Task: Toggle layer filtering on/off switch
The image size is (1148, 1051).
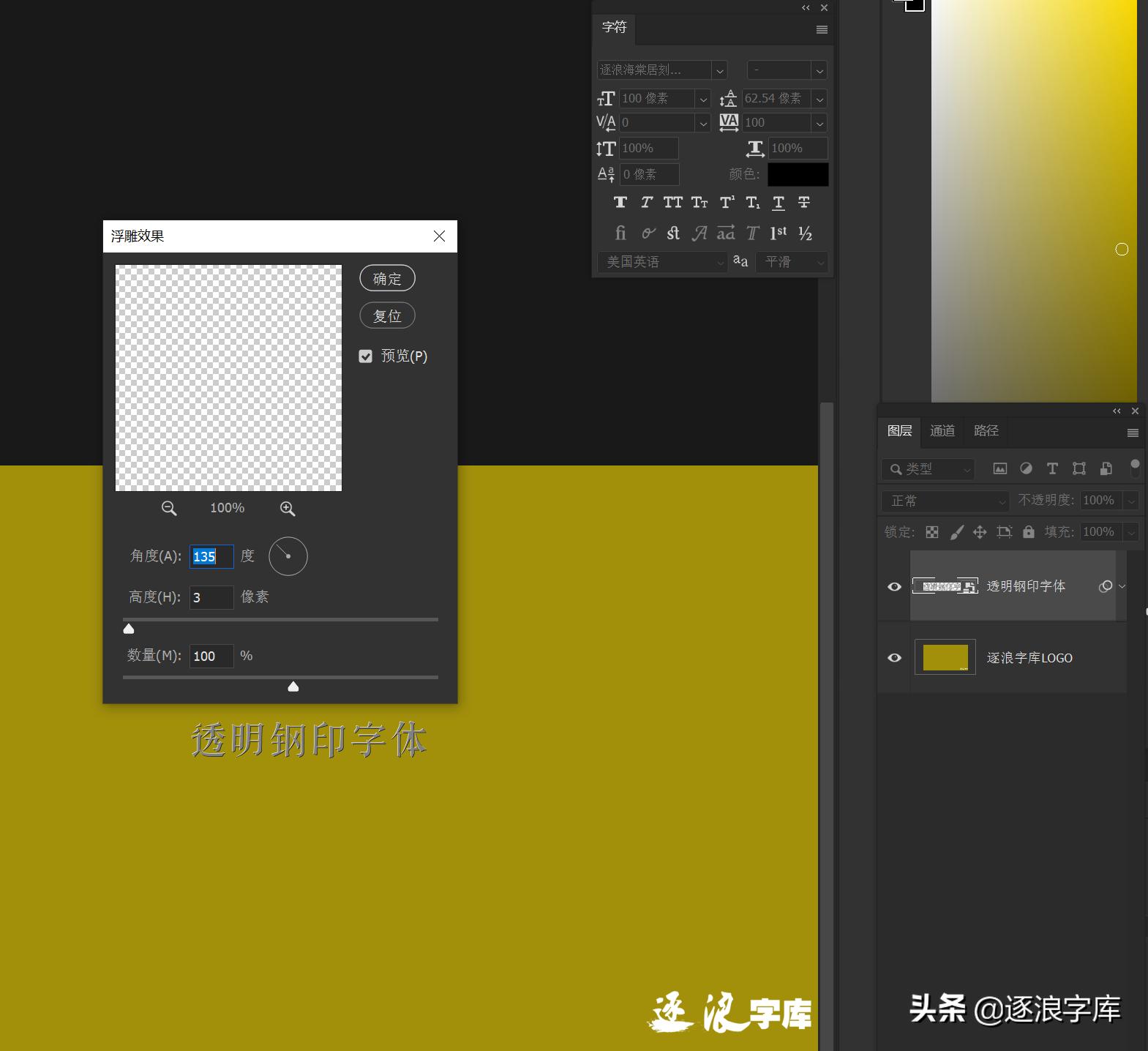Action: tap(1135, 468)
